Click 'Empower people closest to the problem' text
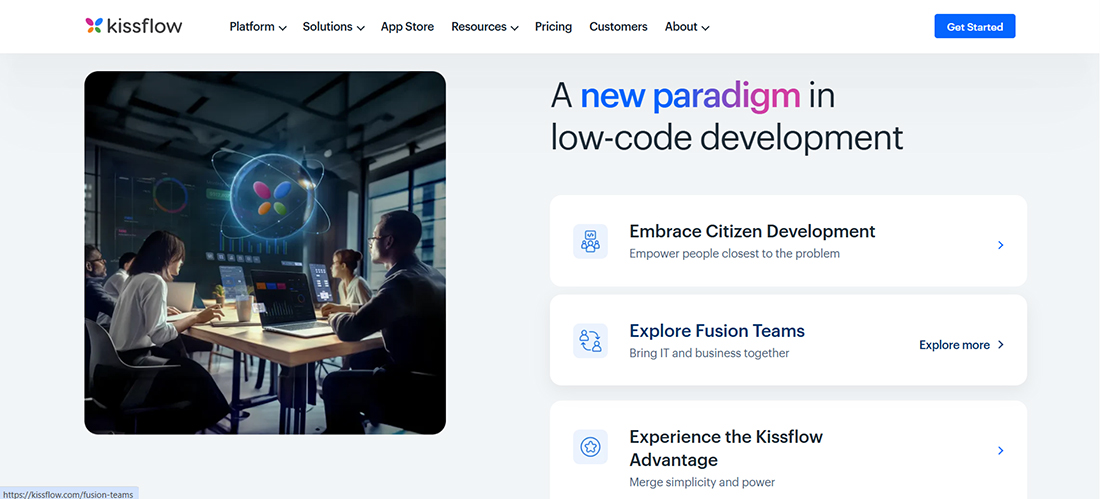This screenshot has height=499, width=1100. click(735, 253)
